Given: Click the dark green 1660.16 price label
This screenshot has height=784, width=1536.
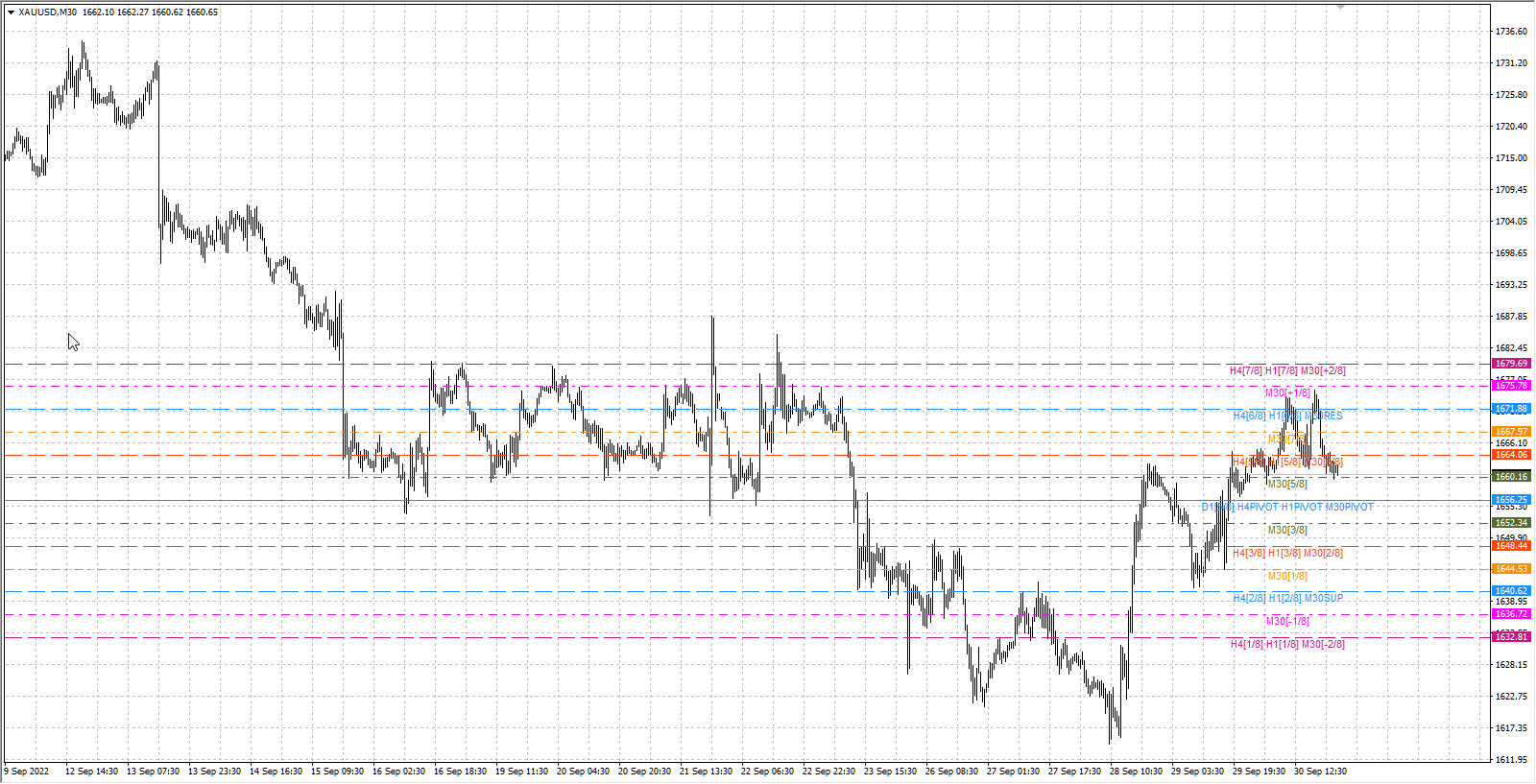Looking at the screenshot, I should [x=1511, y=477].
